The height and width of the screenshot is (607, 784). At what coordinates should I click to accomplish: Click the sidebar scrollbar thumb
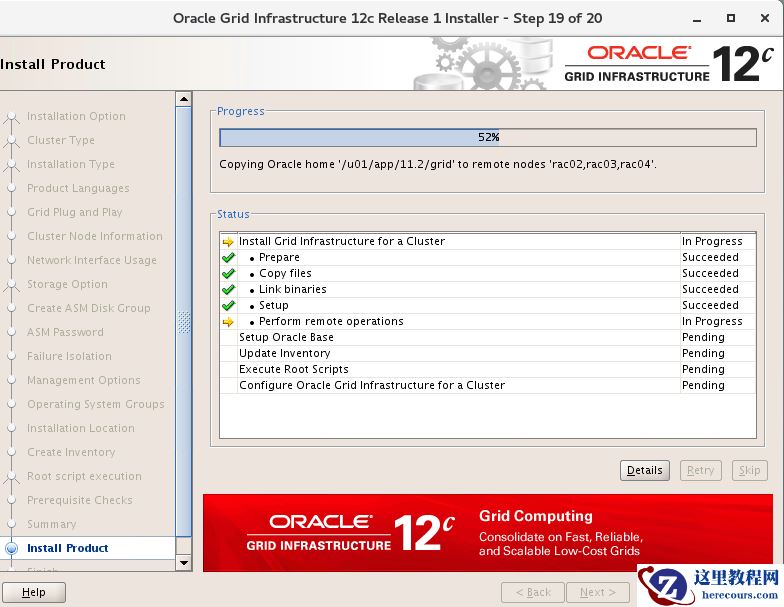(184, 322)
